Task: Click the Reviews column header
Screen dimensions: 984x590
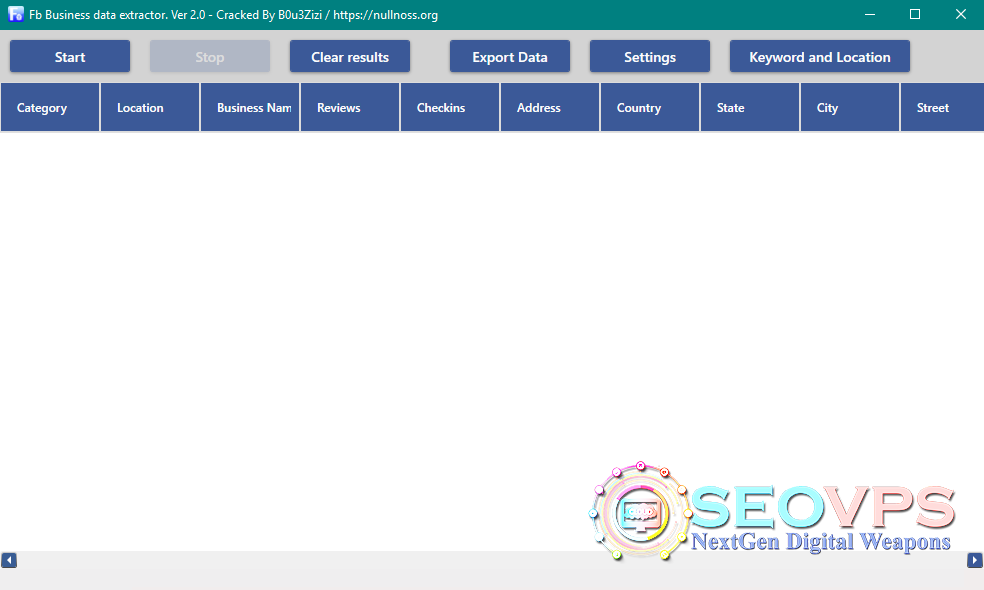Action: coord(350,107)
